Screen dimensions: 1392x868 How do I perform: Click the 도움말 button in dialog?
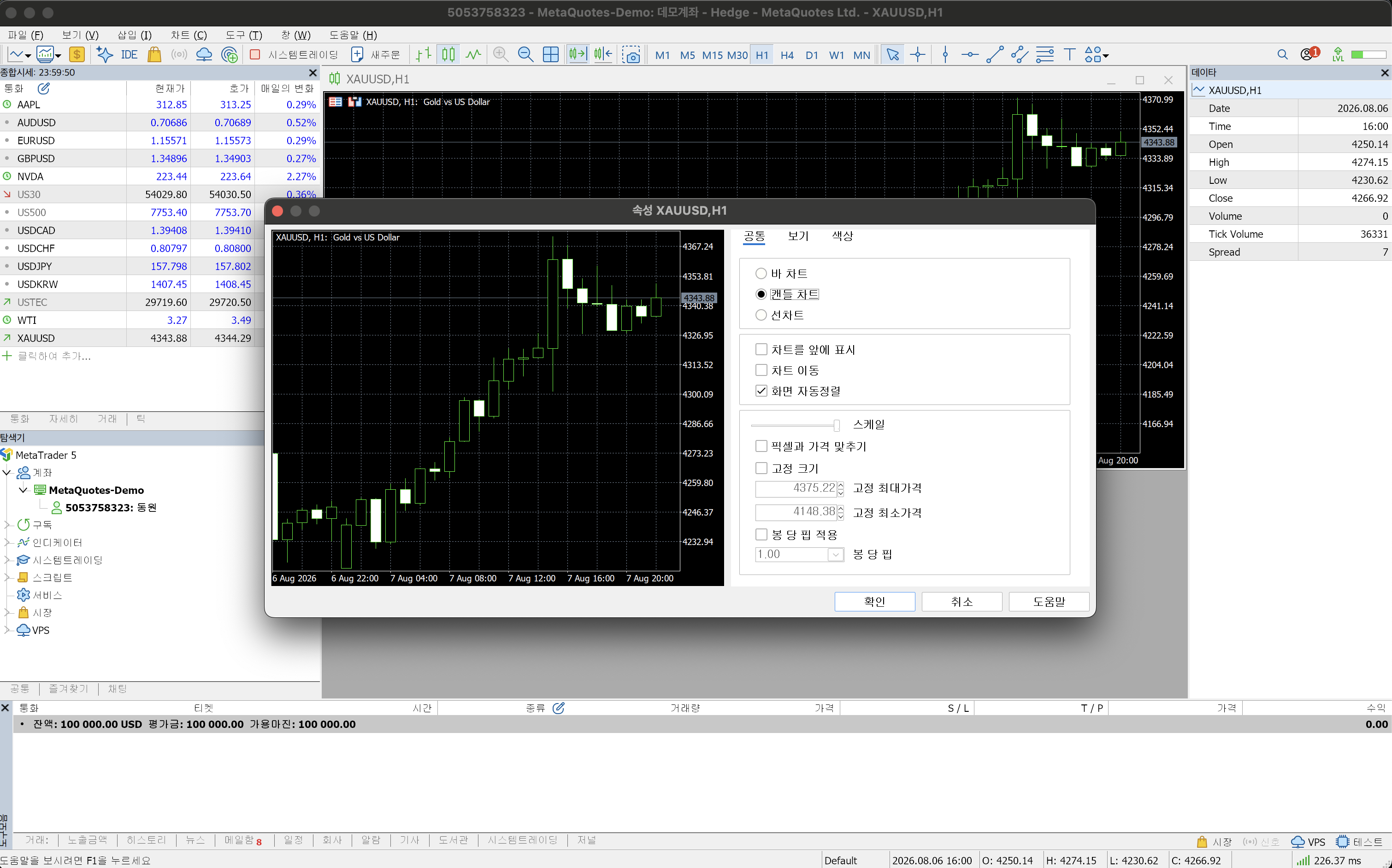(x=1049, y=602)
